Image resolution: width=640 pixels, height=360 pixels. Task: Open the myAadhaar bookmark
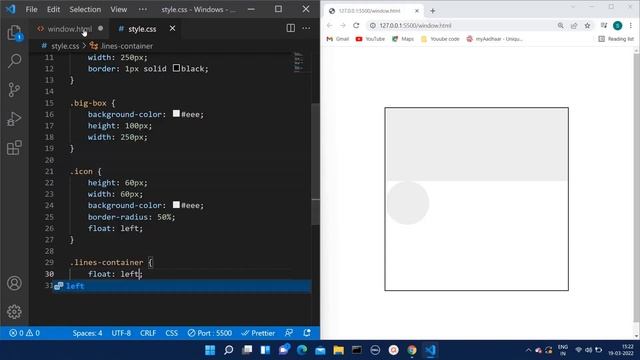pyautogui.click(x=494, y=39)
